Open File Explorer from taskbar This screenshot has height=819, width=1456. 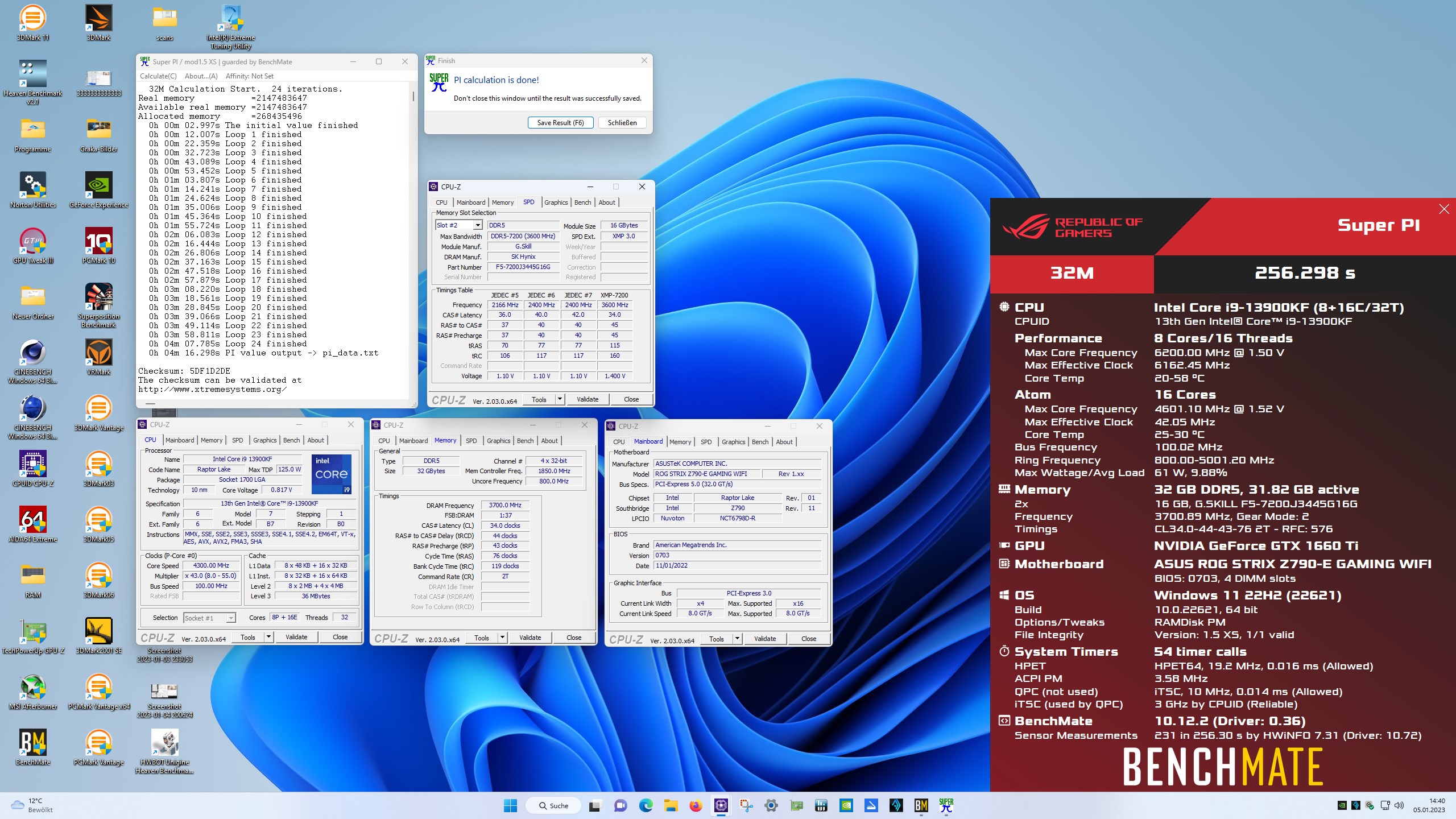point(671,805)
